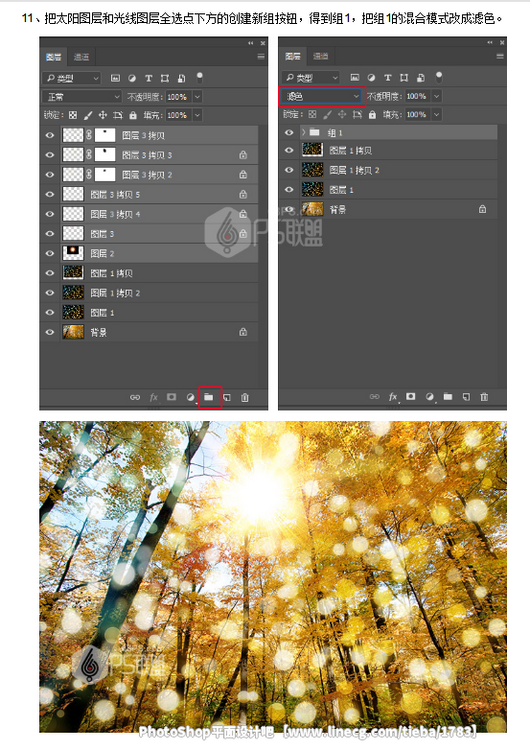Click type layer filter T icon in right panel
530x750 pixels.
(x=387, y=77)
